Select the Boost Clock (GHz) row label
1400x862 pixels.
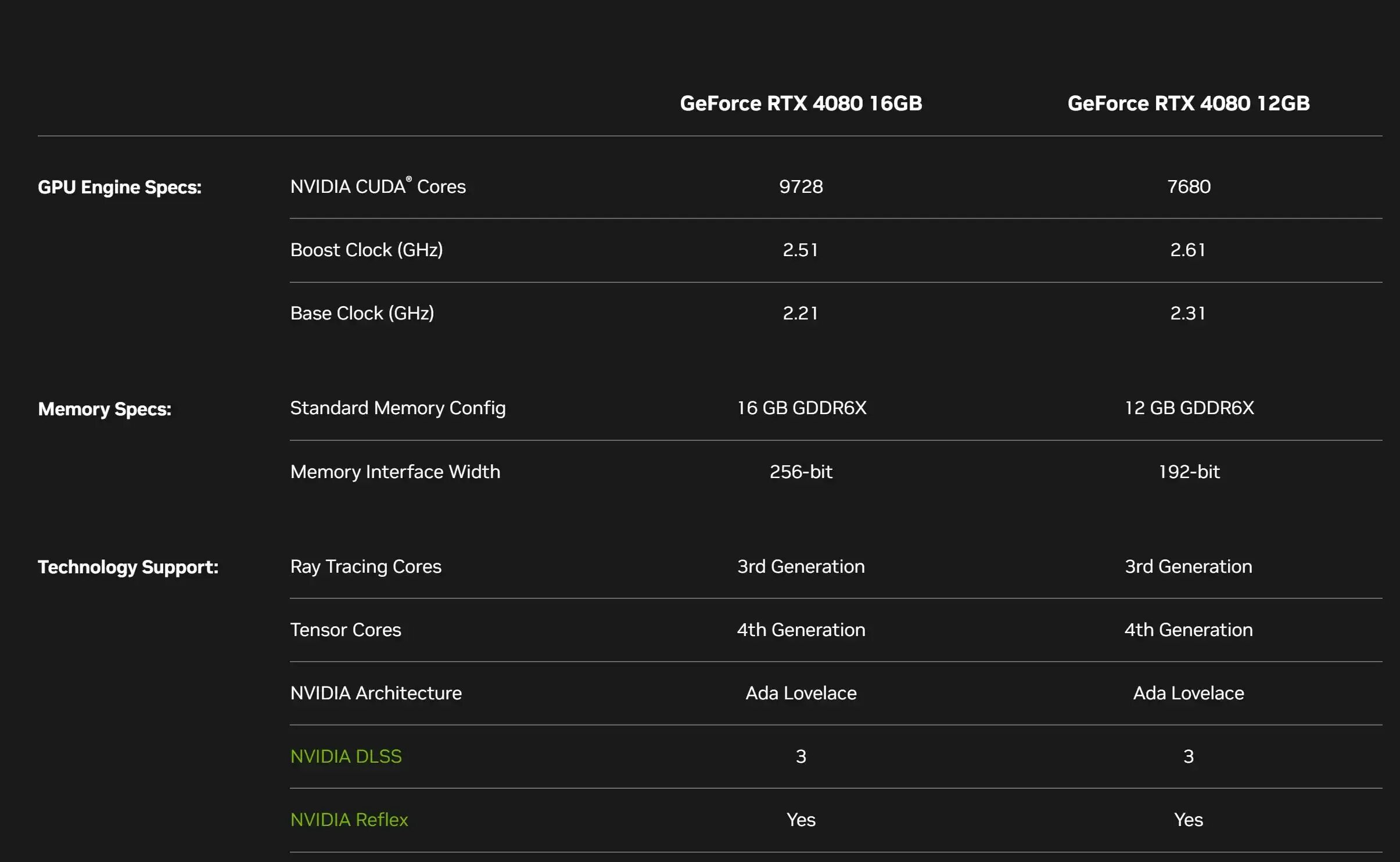click(367, 250)
